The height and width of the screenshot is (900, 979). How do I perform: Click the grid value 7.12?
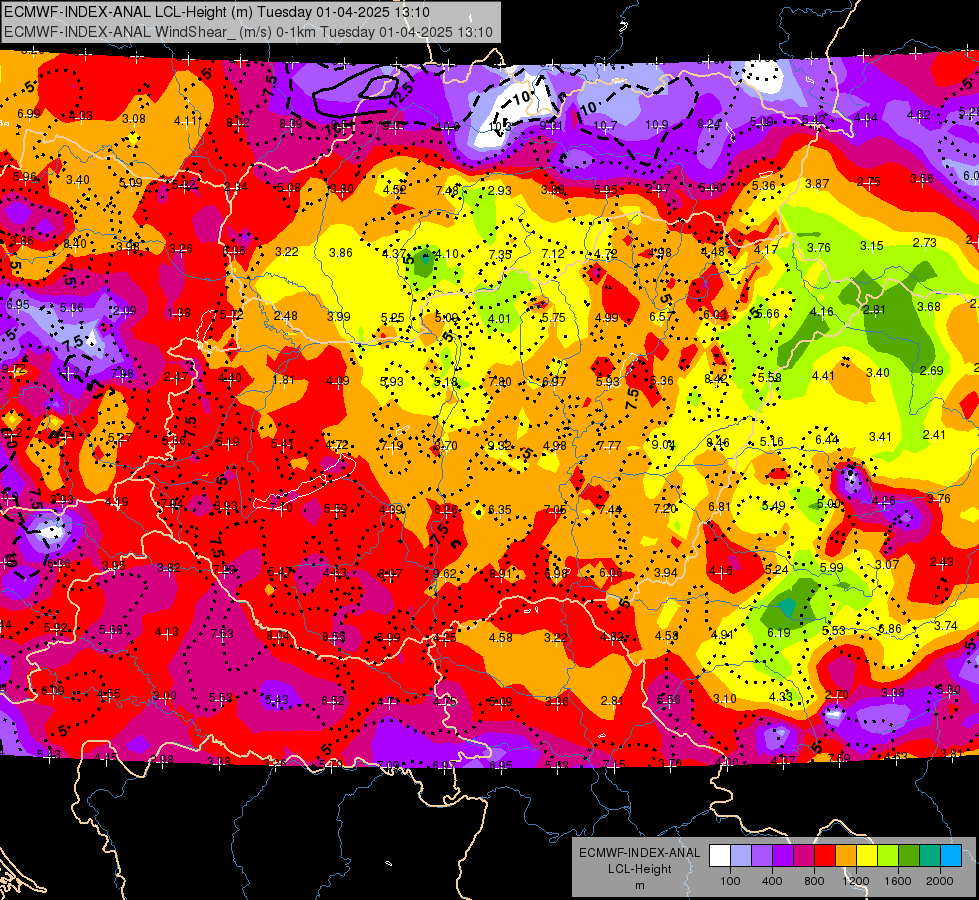553,253
